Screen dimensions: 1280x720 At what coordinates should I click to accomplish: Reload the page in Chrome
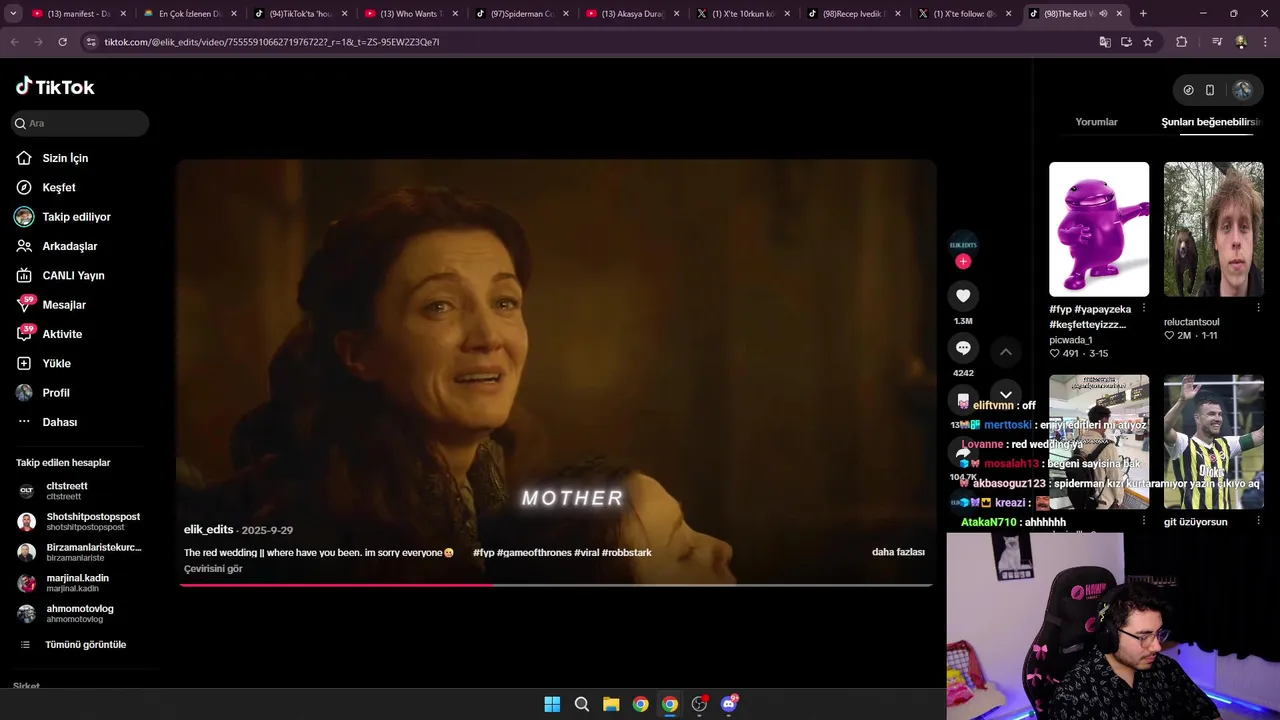pos(62,42)
